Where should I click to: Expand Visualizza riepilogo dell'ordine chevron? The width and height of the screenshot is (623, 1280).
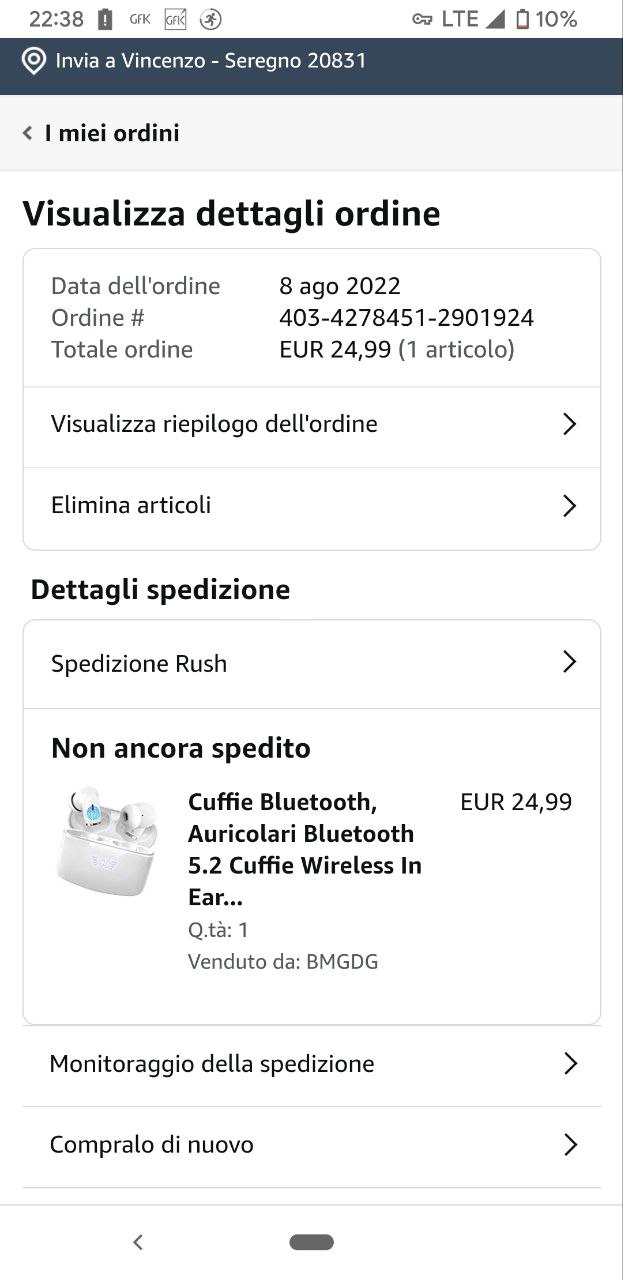point(569,424)
